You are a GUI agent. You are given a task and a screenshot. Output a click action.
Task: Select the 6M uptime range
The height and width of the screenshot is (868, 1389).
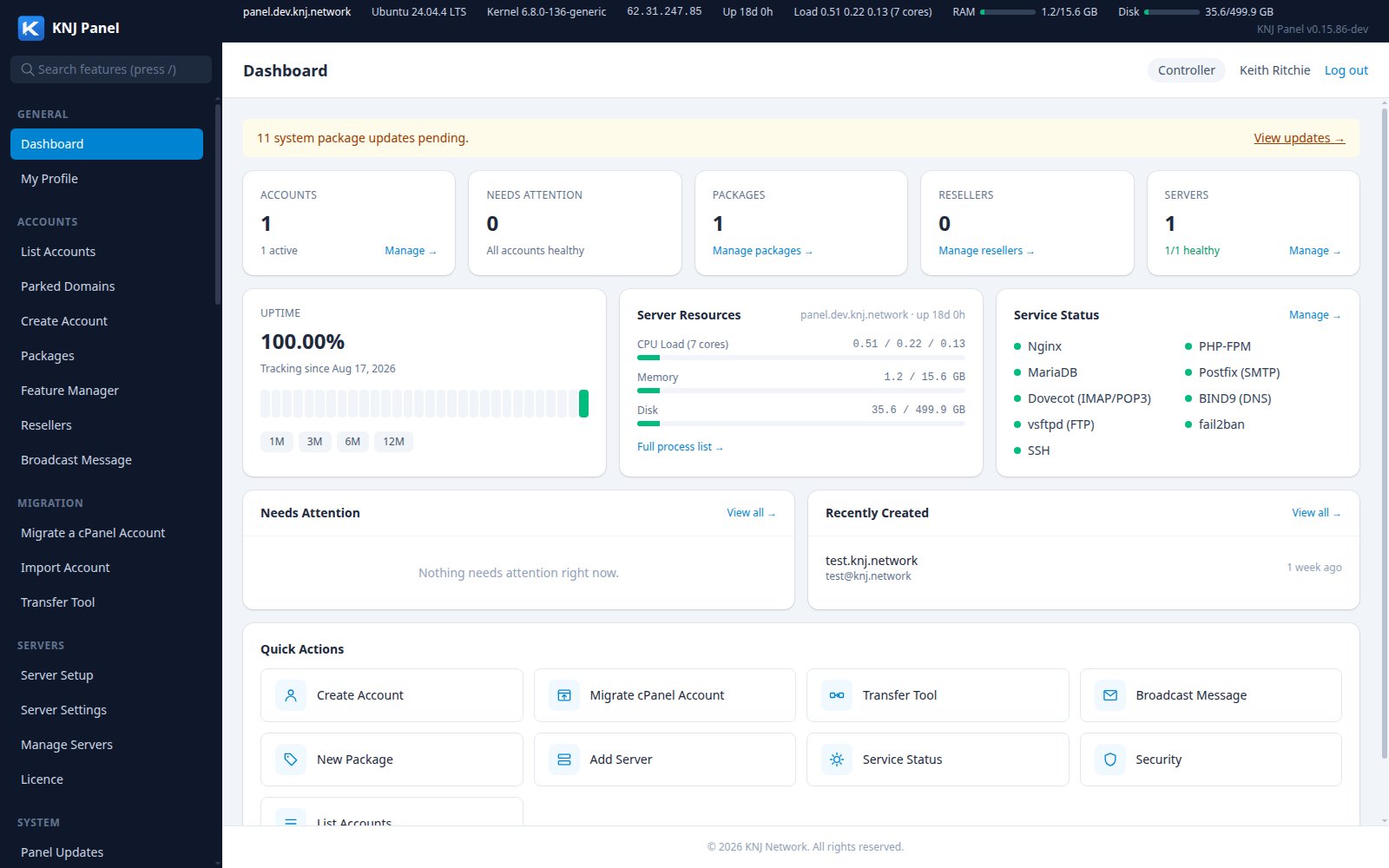pos(352,442)
